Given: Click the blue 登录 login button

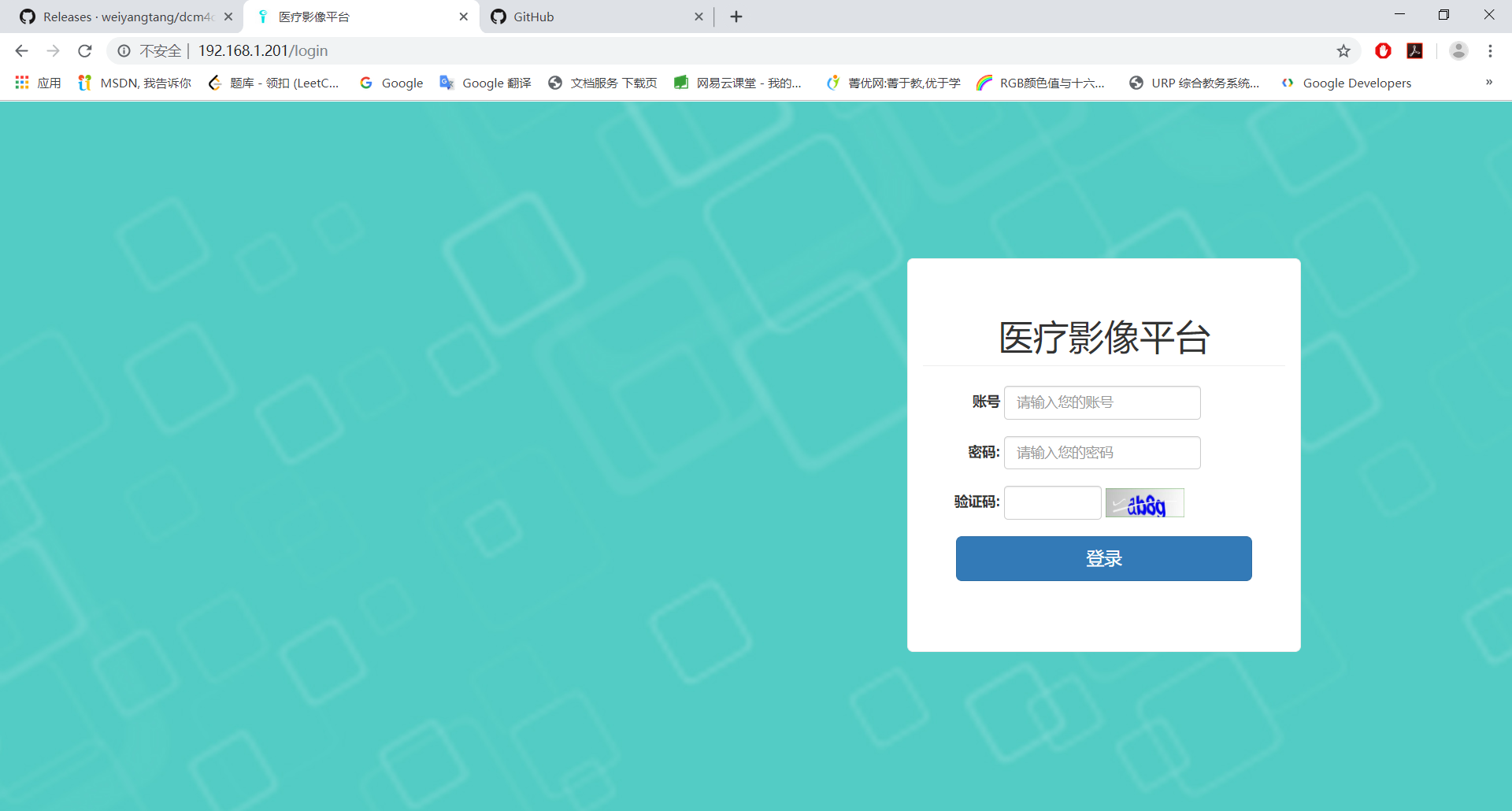Looking at the screenshot, I should pyautogui.click(x=1104, y=559).
